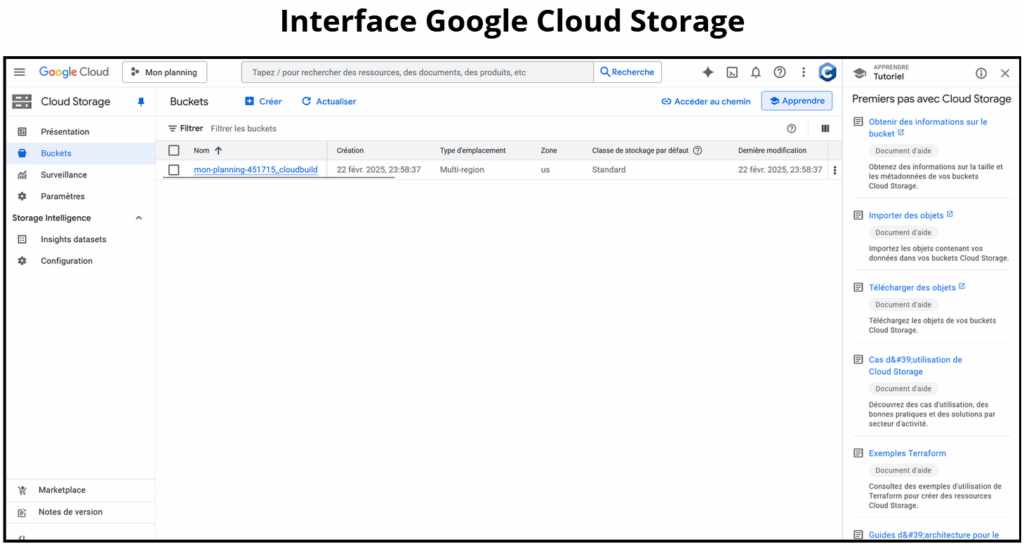
Task: Click help icon next to Classe de stockage
Action: click(x=697, y=150)
